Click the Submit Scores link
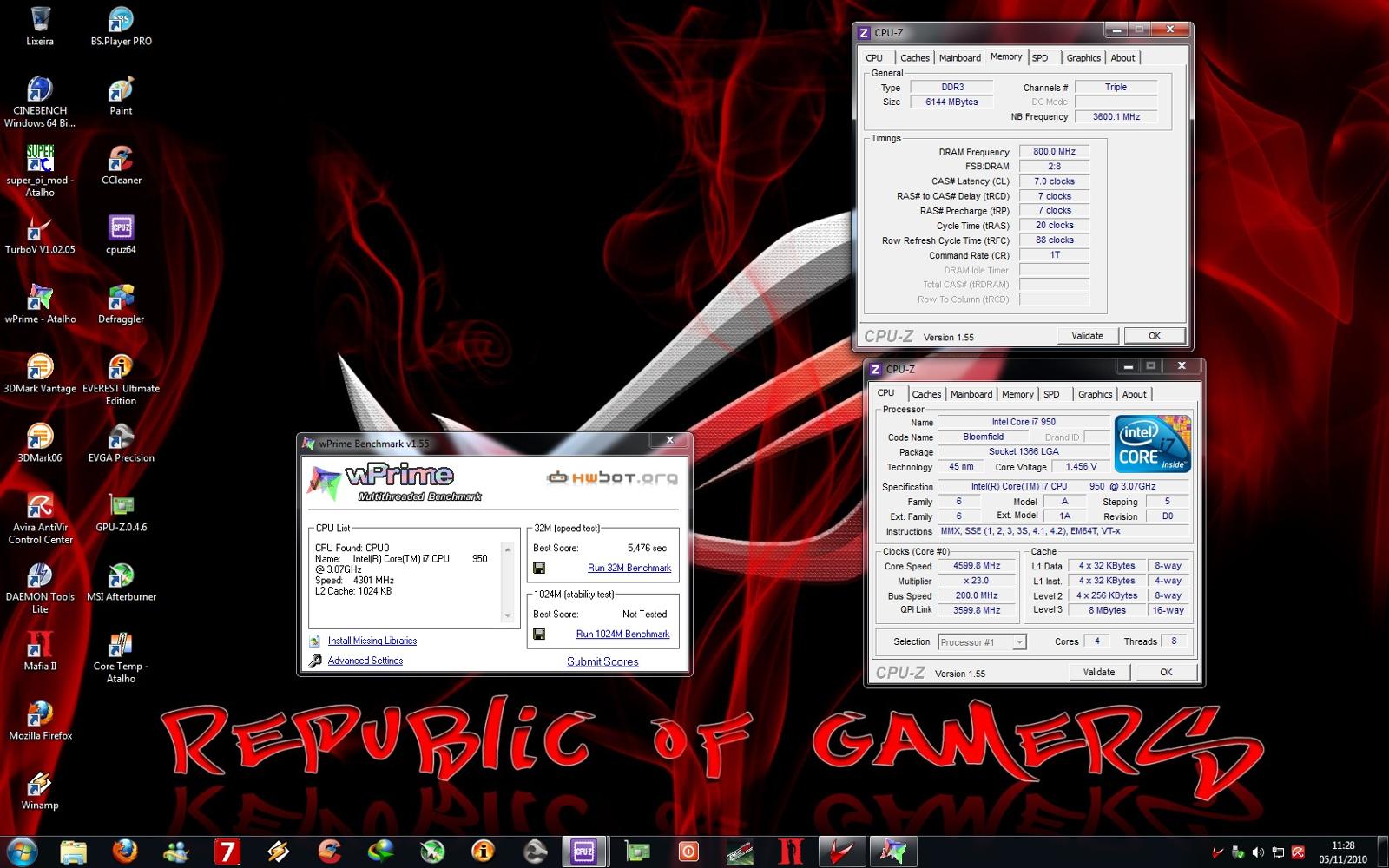Screen dimensions: 1389x868 602,661
